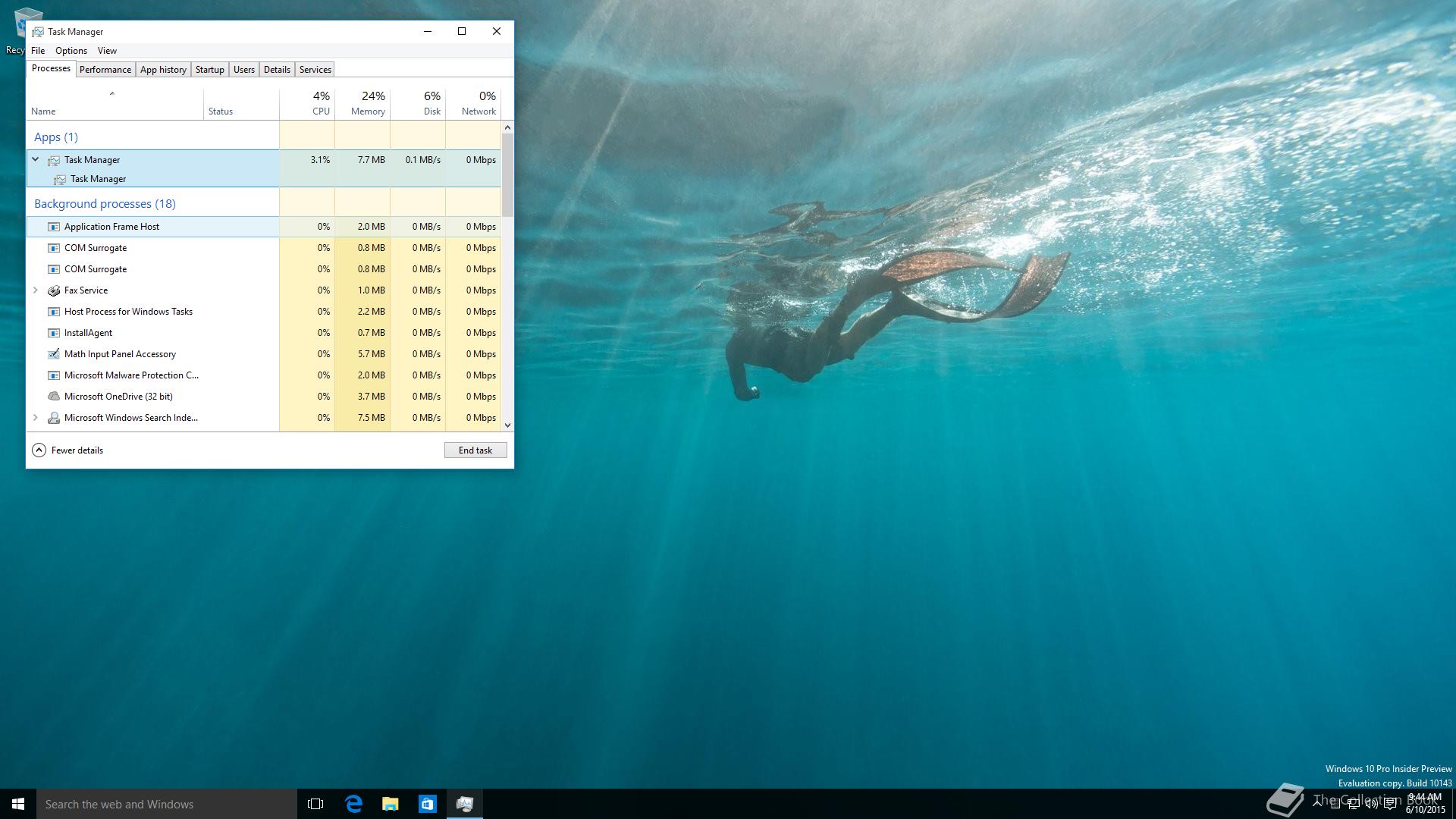
Task: Collapse the Task Manager app group
Action: 36,159
